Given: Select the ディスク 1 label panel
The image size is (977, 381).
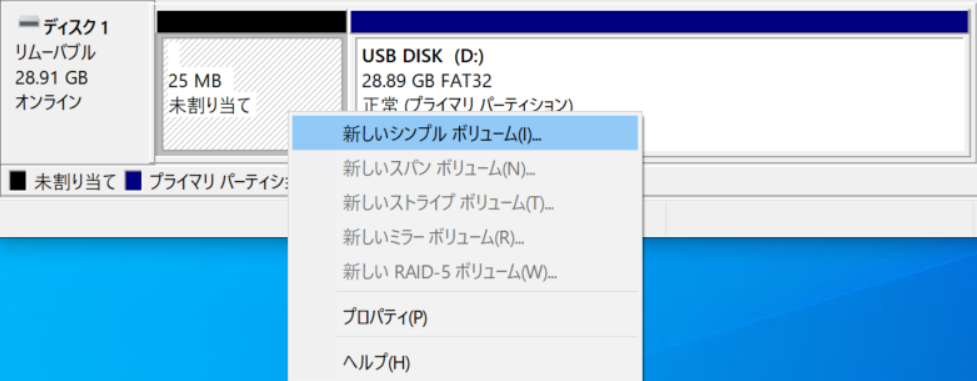Looking at the screenshot, I should pos(77,82).
